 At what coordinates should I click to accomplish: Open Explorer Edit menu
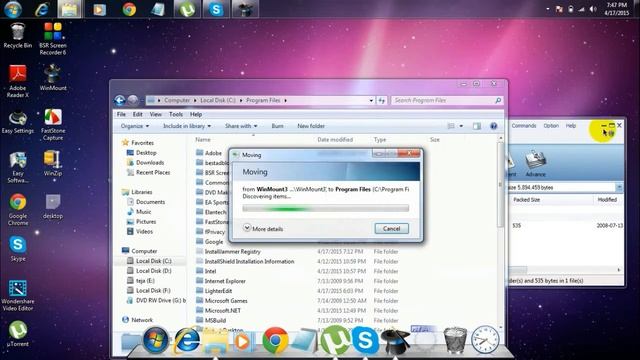pyautogui.click(x=138, y=114)
